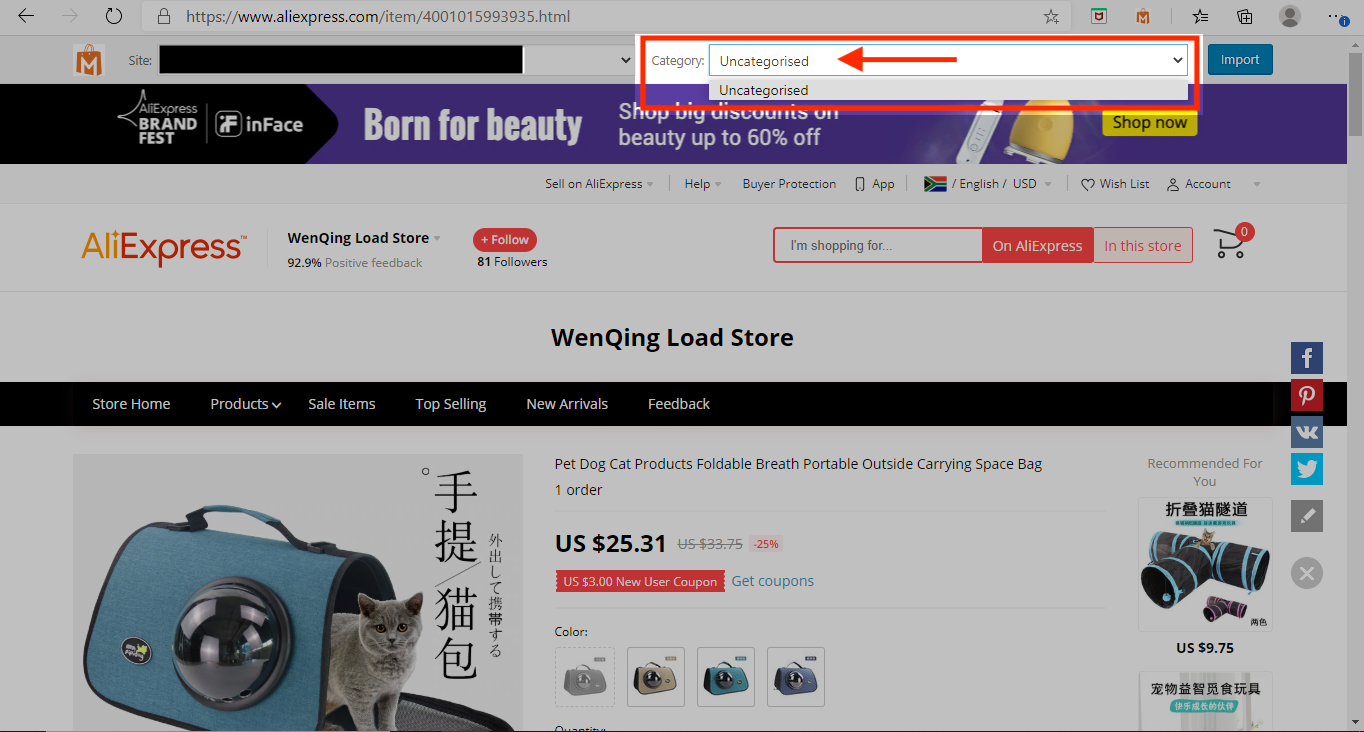
Task: Search On AliExpress button
Action: 1037,246
